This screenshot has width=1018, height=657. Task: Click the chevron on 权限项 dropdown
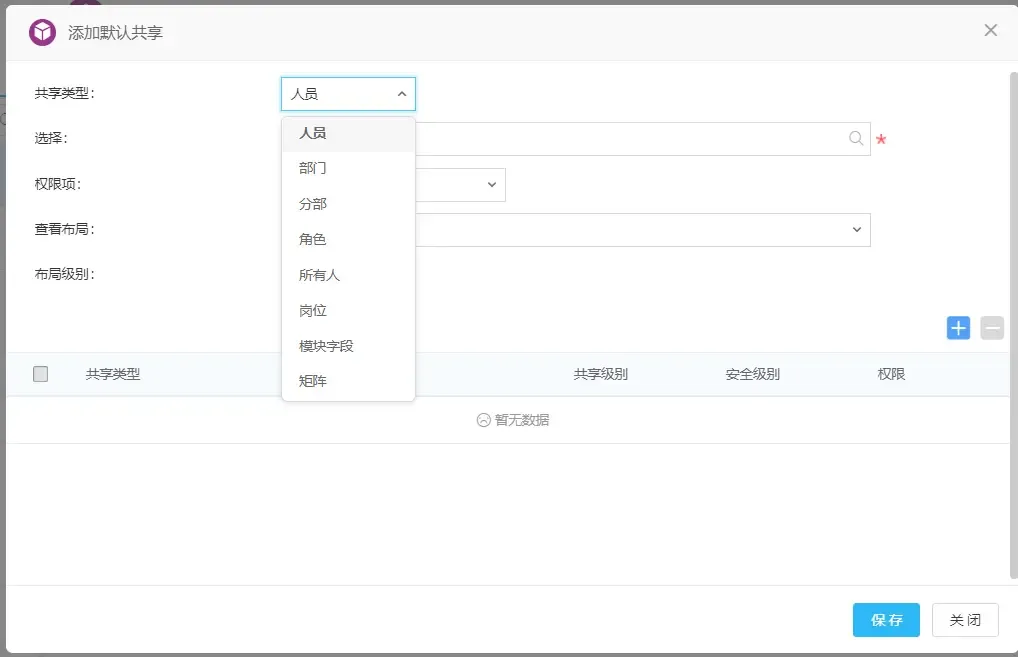(x=491, y=184)
